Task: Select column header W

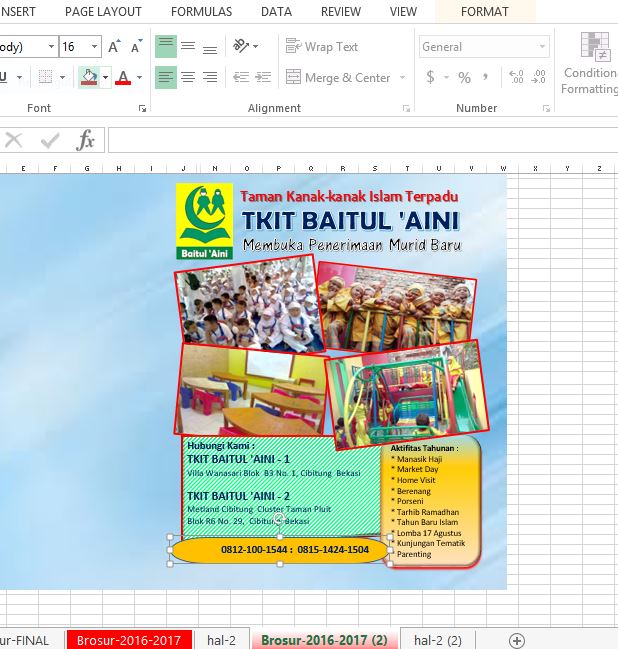Action: point(503,168)
